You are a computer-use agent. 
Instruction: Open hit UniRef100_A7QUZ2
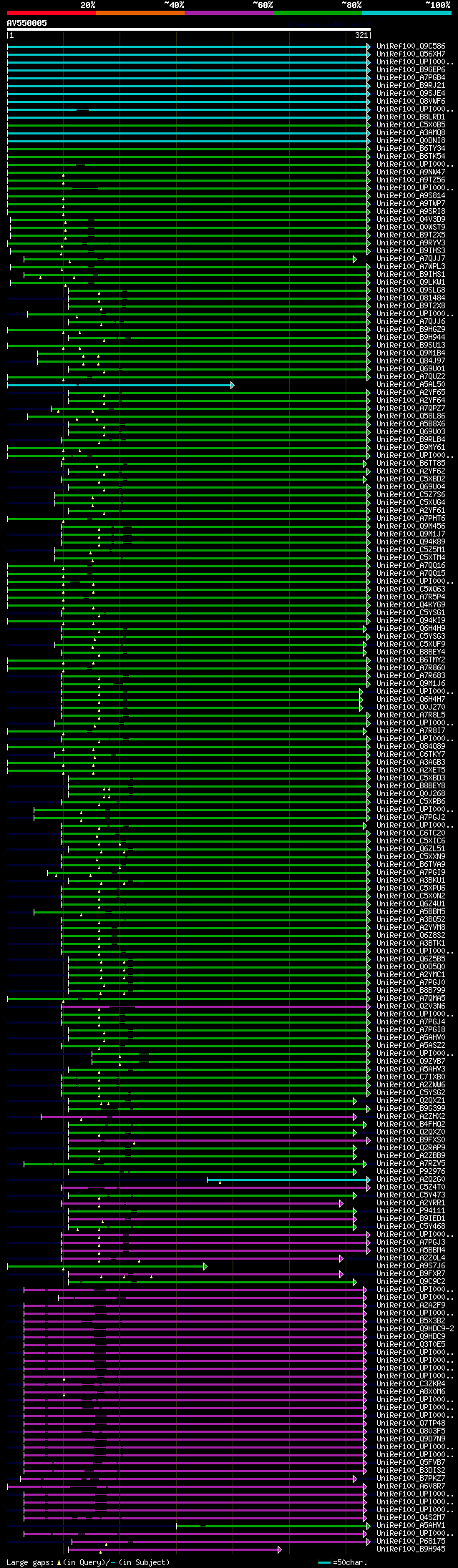[x=411, y=377]
